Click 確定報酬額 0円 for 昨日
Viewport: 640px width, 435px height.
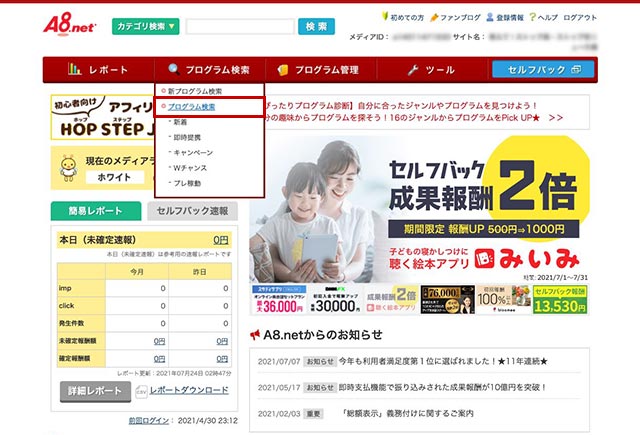222,359
